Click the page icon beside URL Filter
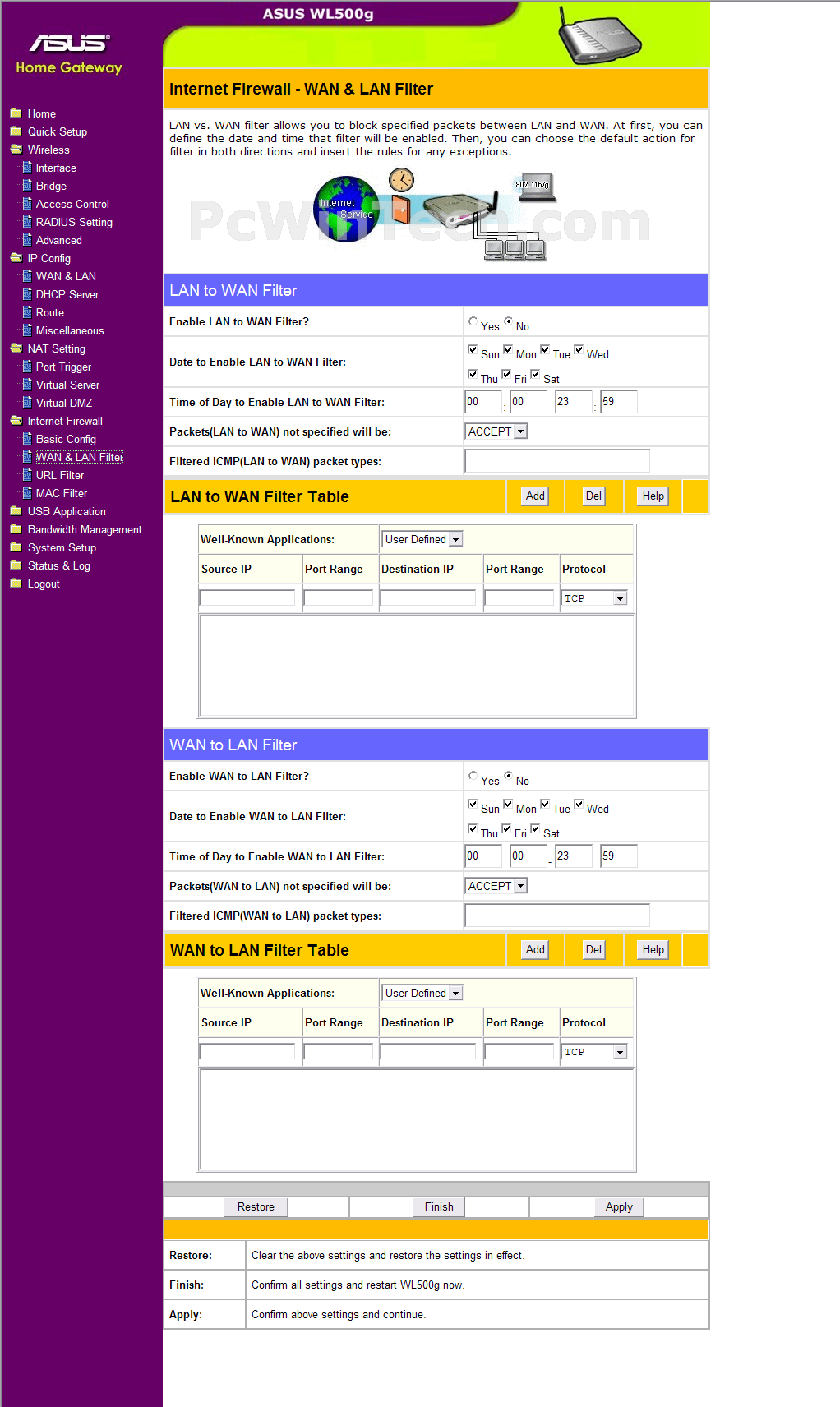The image size is (840, 1407). (27, 475)
